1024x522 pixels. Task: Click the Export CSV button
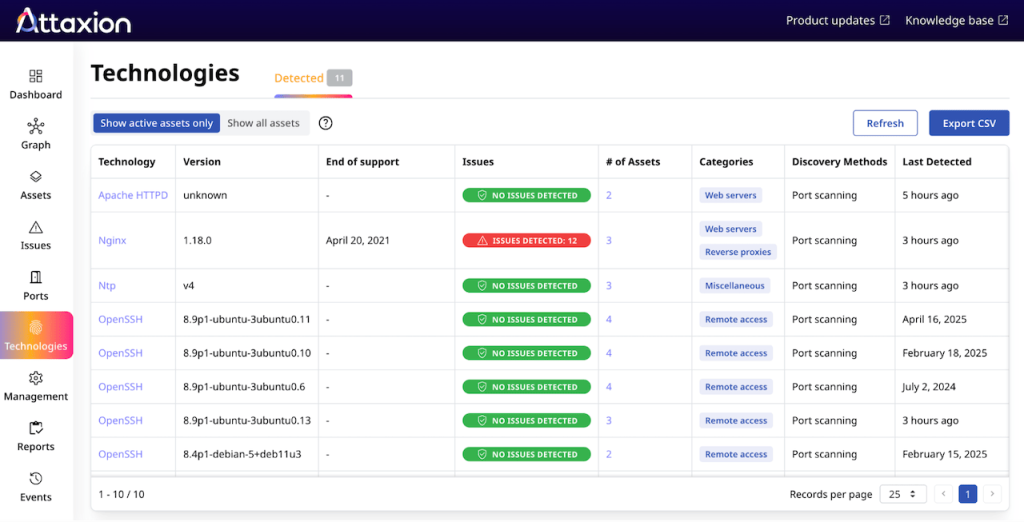[969, 123]
